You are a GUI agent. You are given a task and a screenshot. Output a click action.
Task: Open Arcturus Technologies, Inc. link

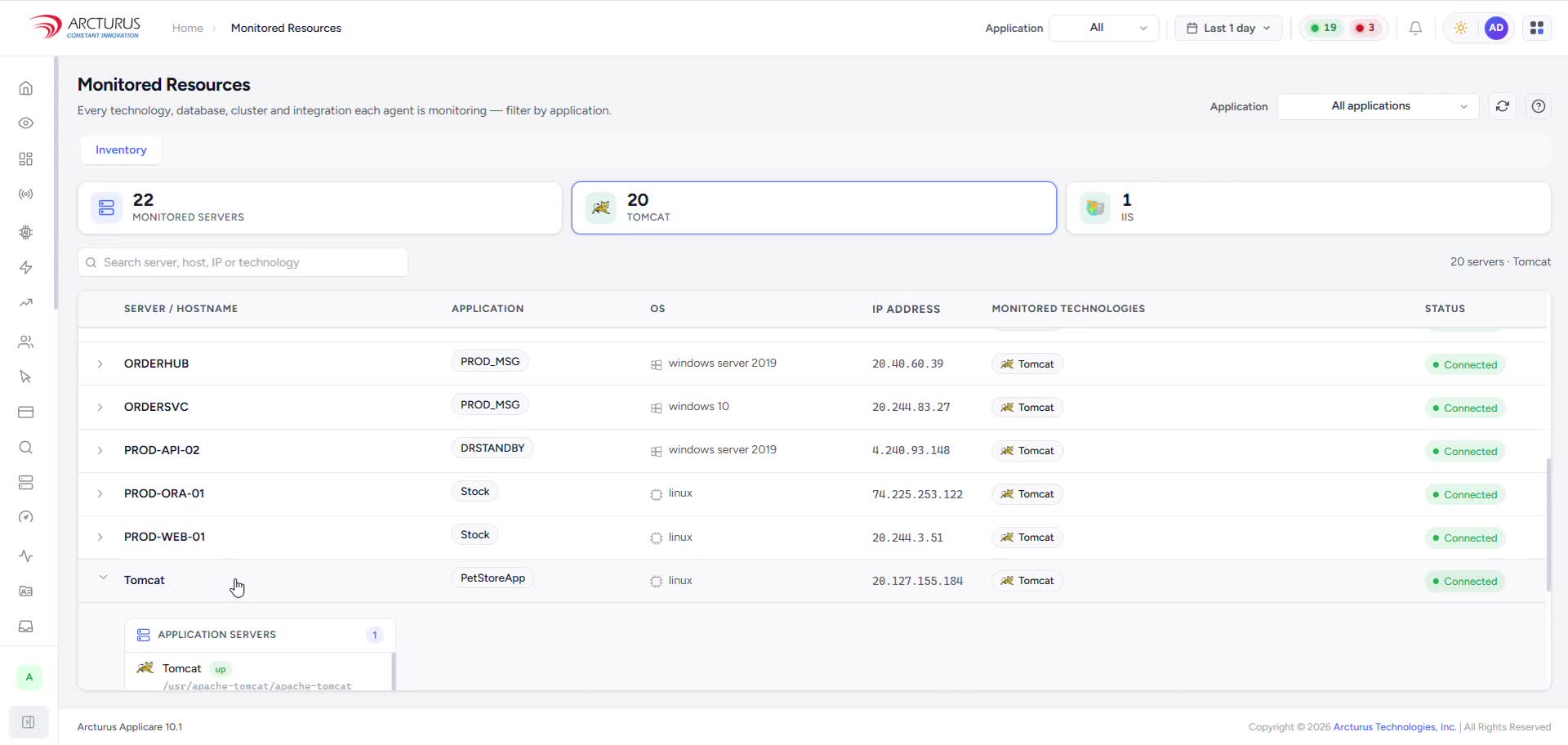[x=1394, y=727]
